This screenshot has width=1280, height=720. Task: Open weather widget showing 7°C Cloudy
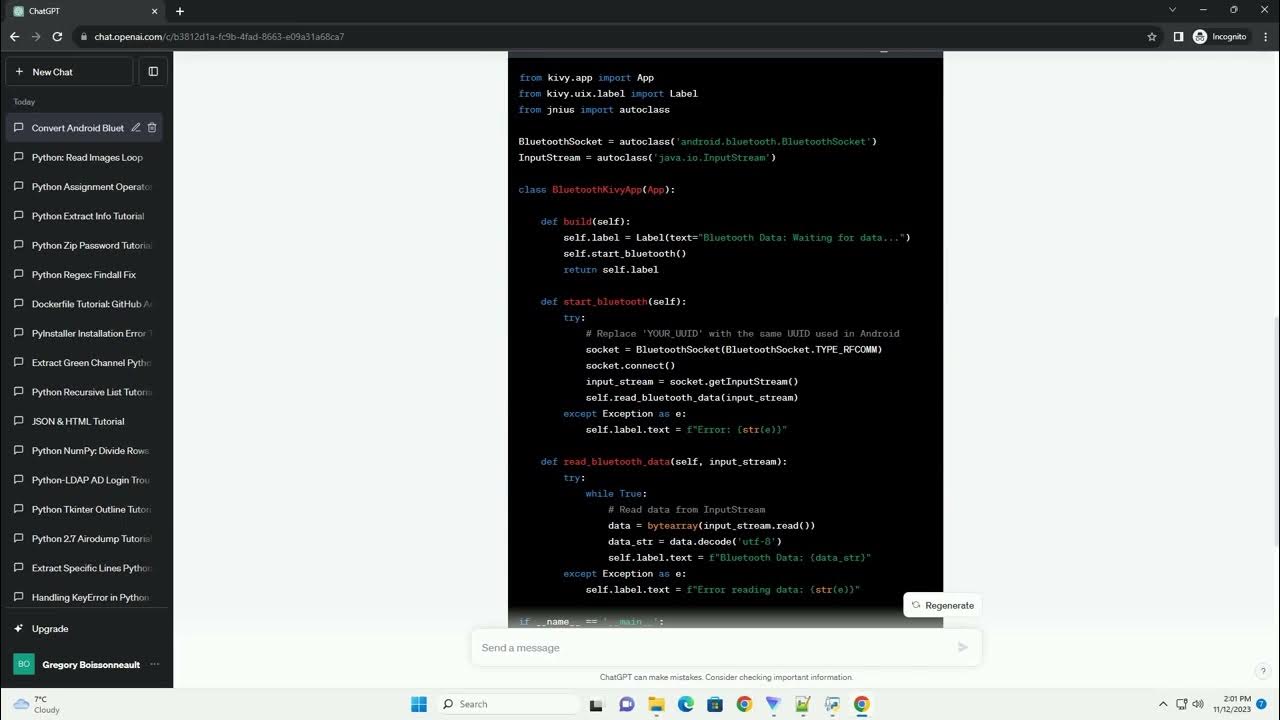click(37, 704)
